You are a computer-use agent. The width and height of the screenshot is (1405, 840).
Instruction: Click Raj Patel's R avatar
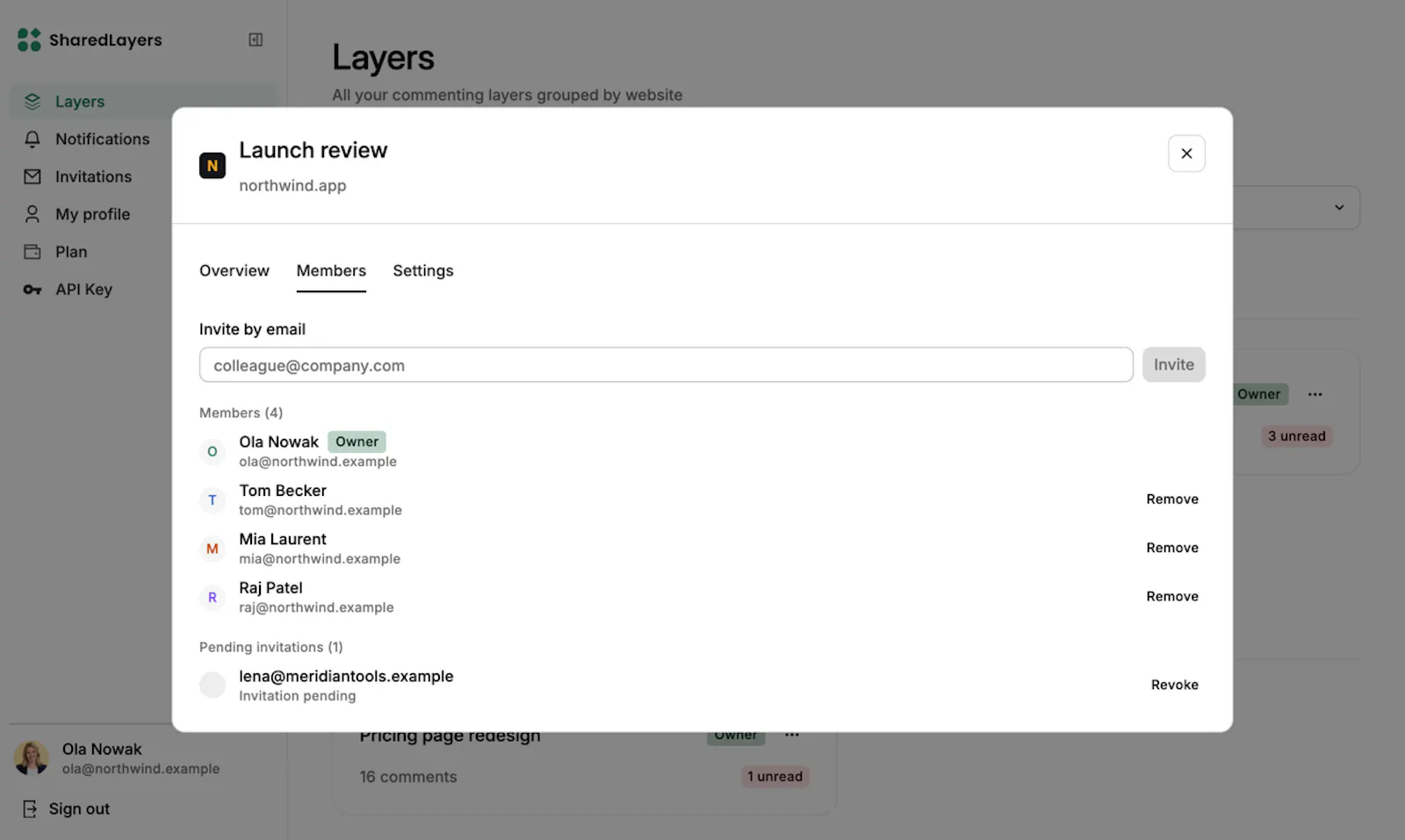213,597
